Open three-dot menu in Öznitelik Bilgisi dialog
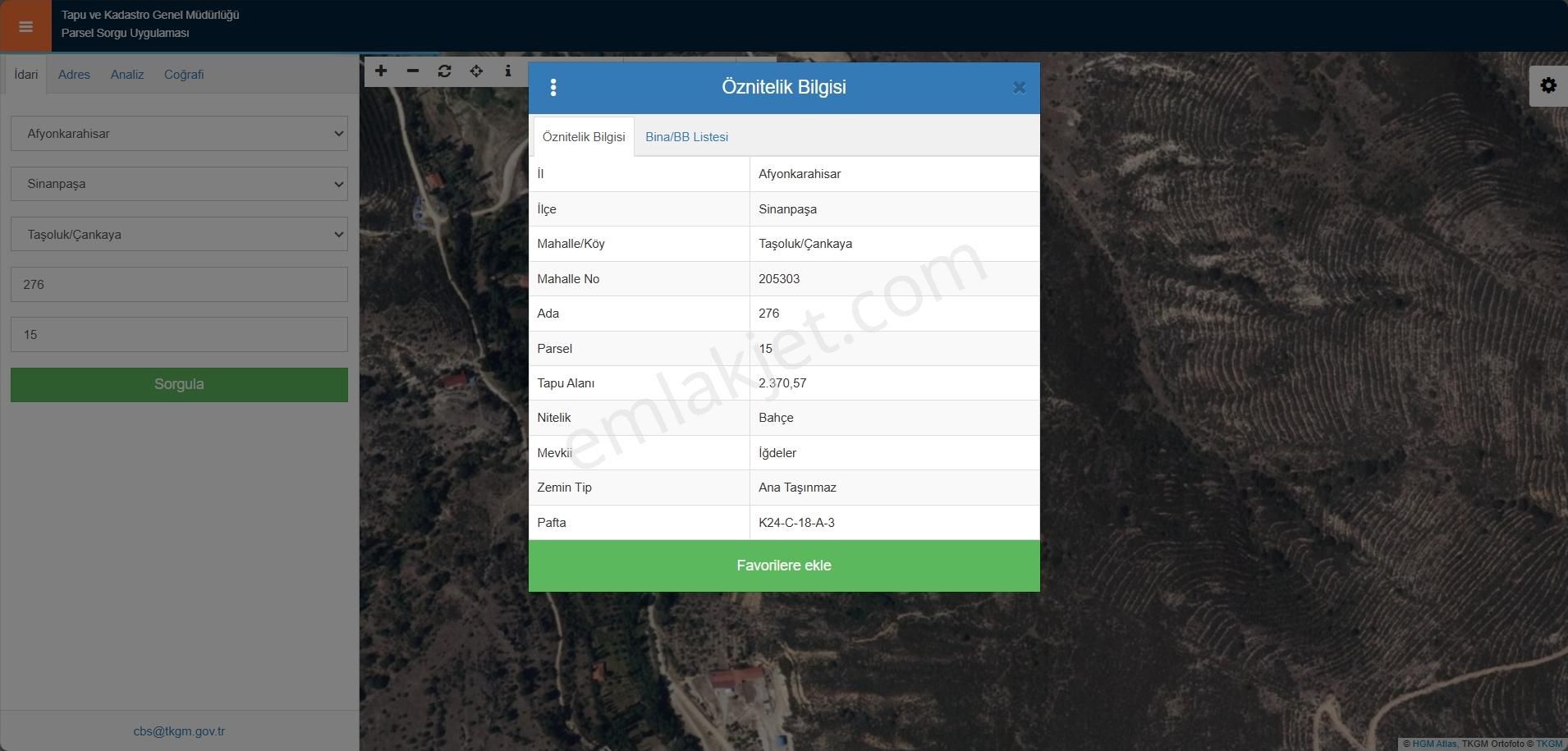 [553, 88]
